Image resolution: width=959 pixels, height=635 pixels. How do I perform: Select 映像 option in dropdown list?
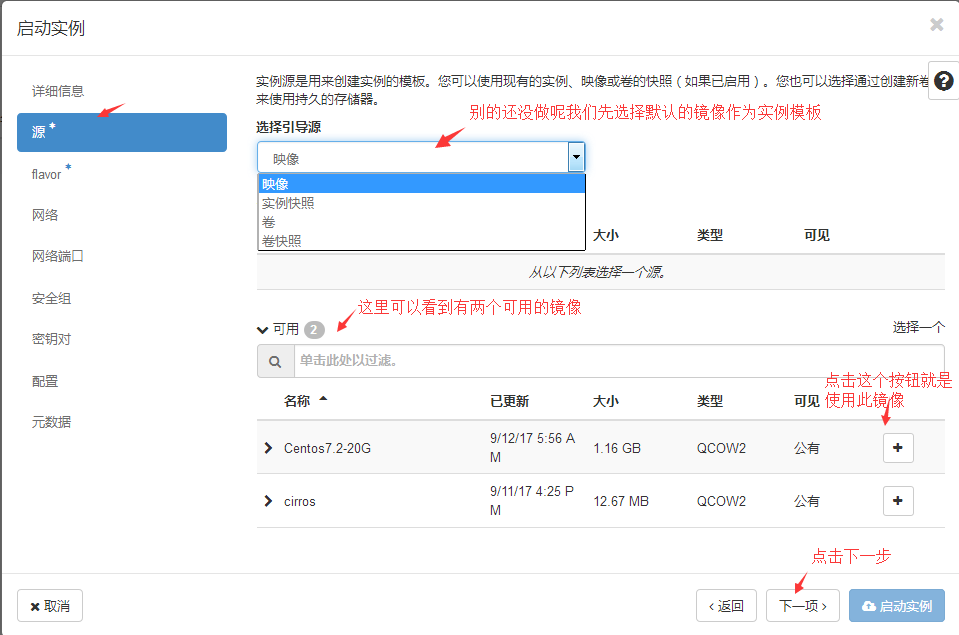[275, 184]
